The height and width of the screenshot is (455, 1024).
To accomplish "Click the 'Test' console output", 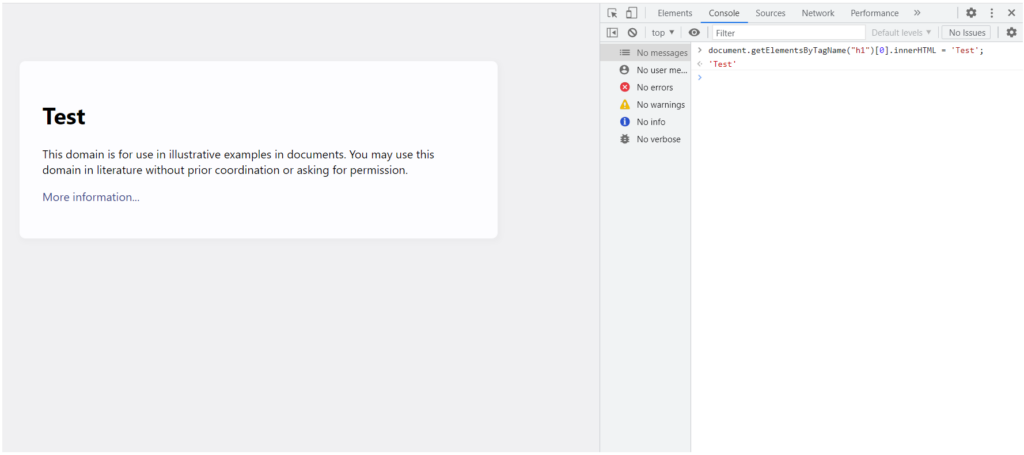I will coord(722,64).
